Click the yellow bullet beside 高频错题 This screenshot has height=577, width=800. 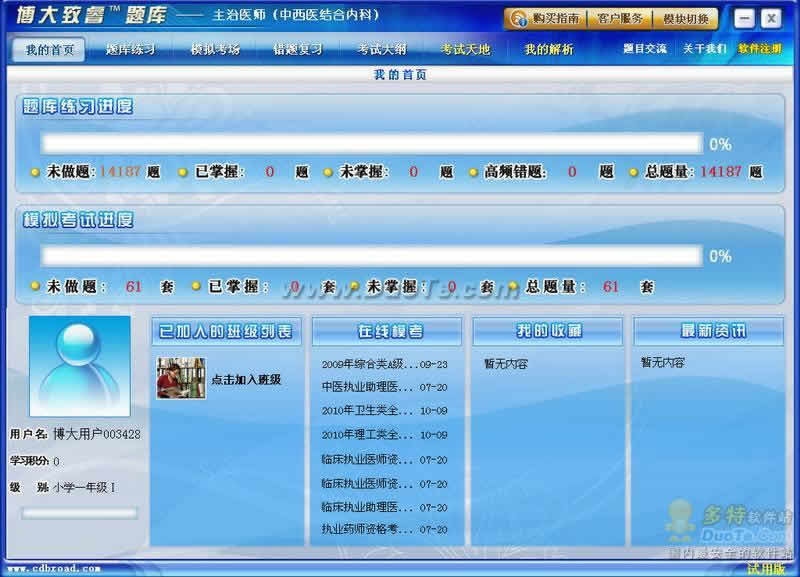473,172
